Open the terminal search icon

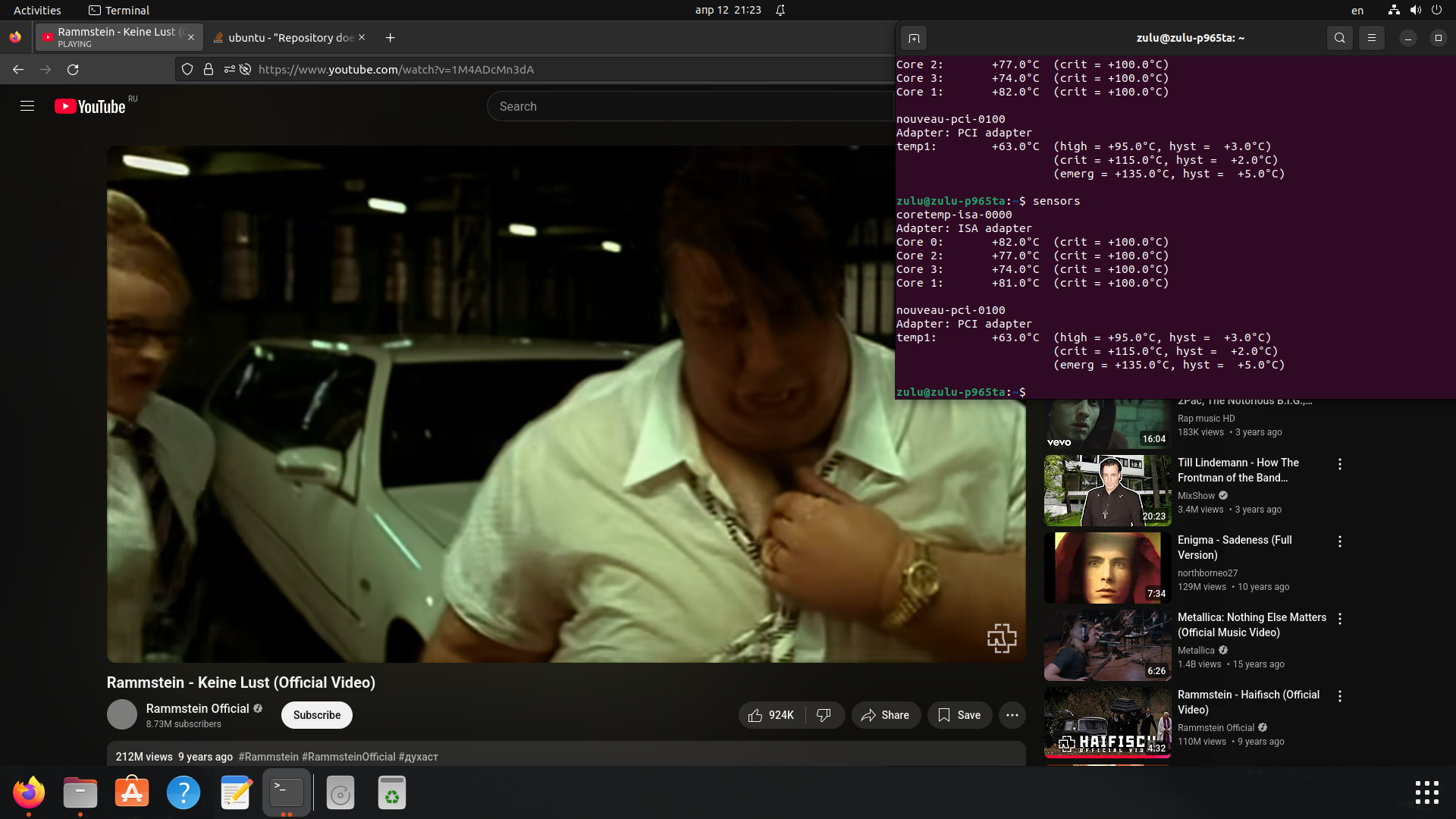(x=1339, y=38)
